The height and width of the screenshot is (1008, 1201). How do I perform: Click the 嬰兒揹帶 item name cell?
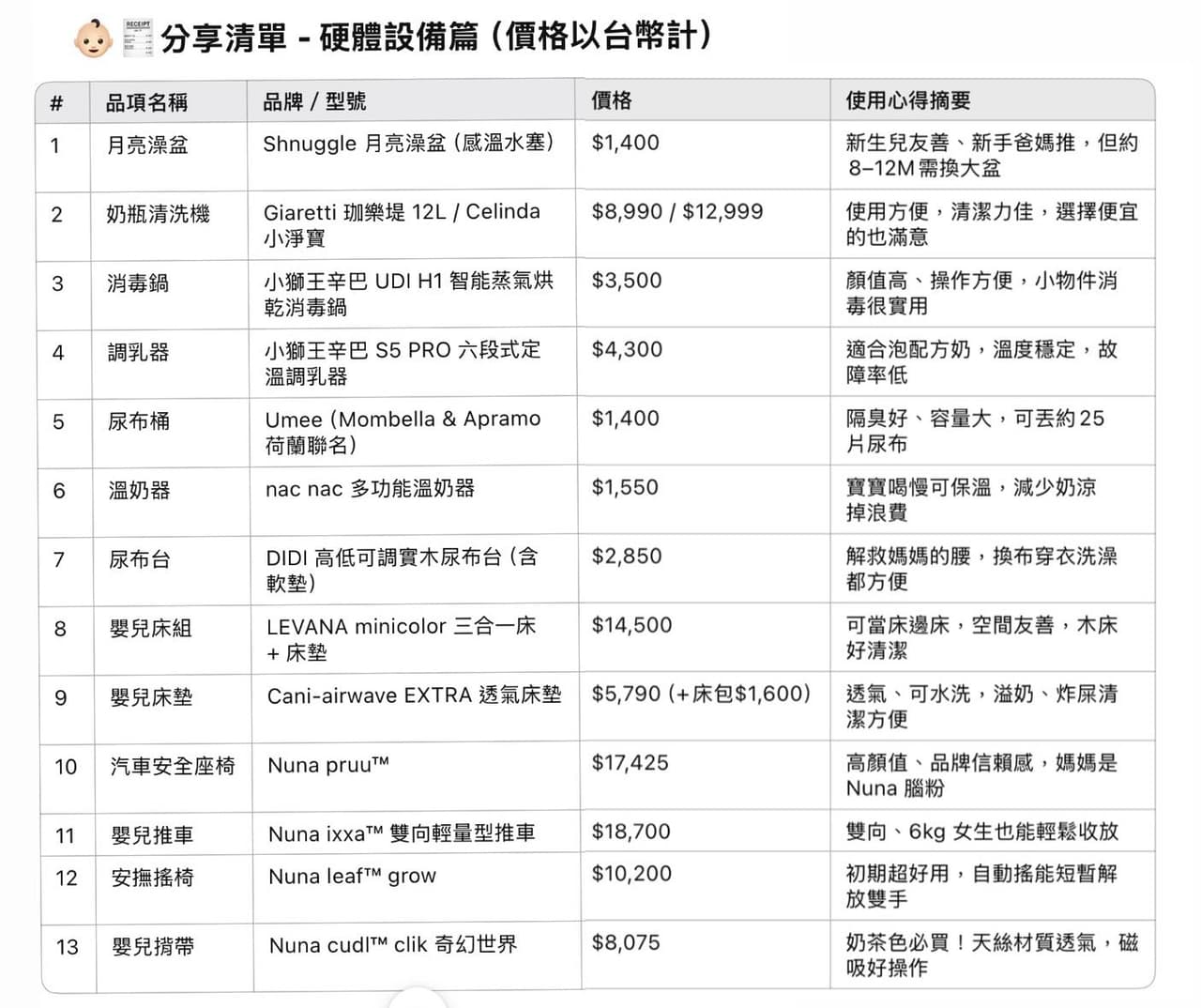(x=153, y=946)
